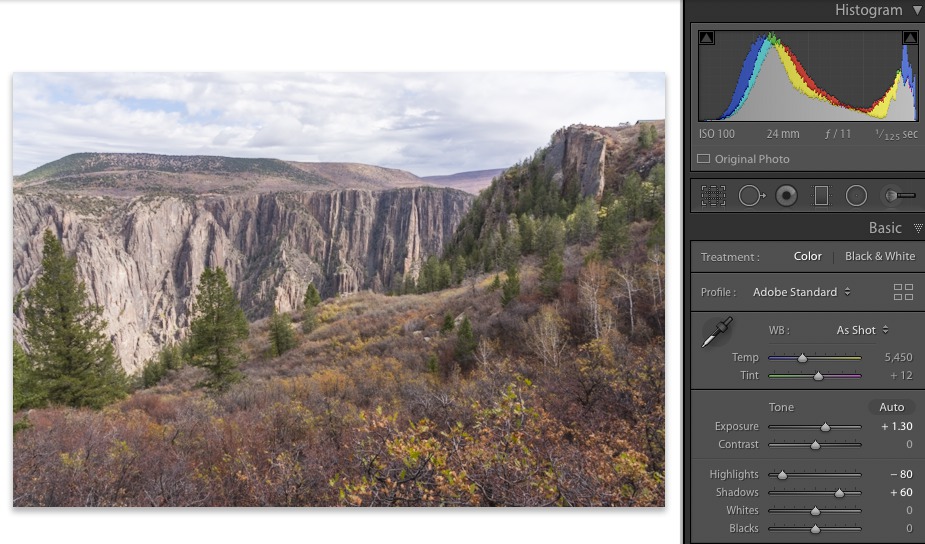
Task: Click the Highlights label
Action: click(734, 474)
